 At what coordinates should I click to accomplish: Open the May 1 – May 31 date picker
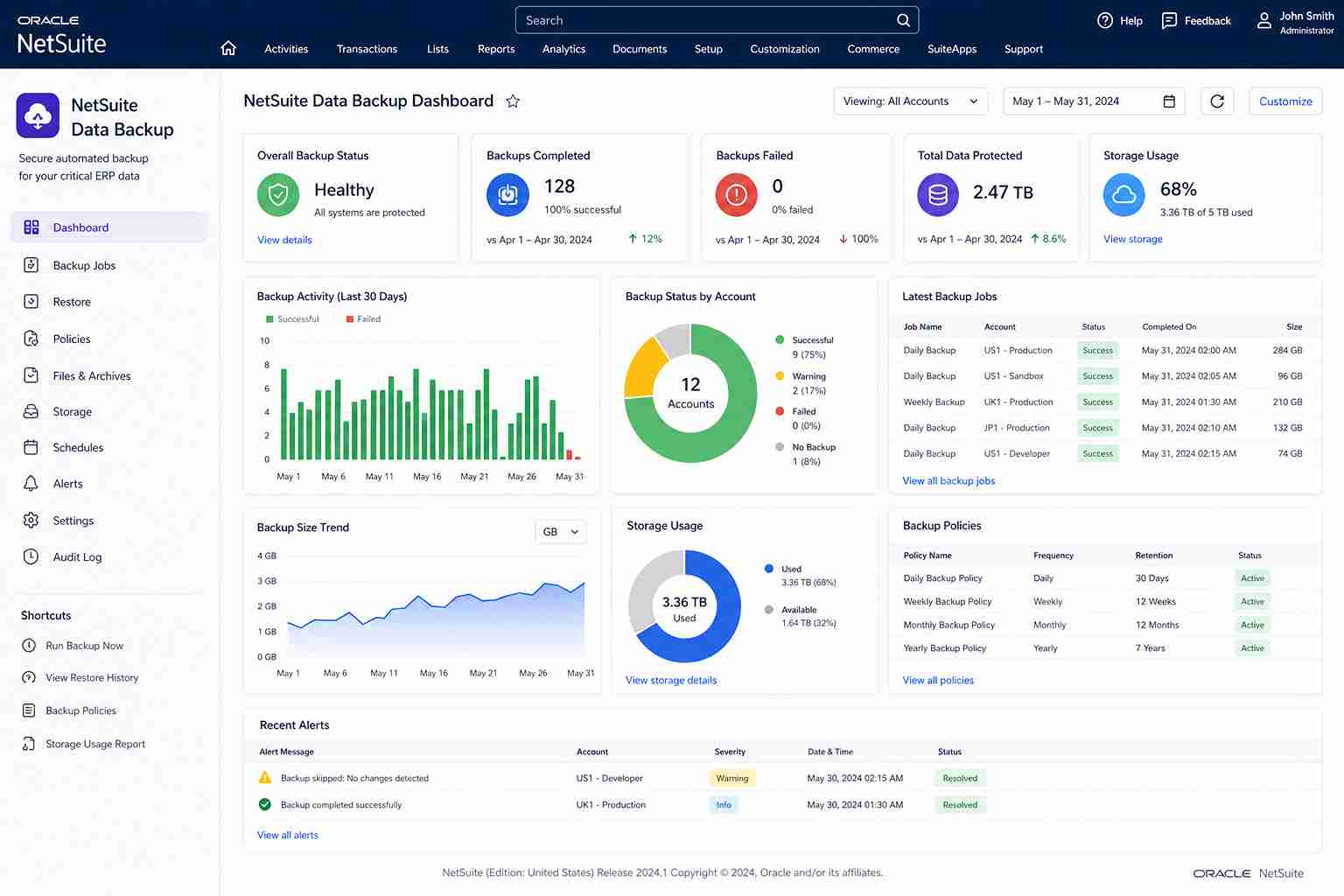coord(1094,101)
